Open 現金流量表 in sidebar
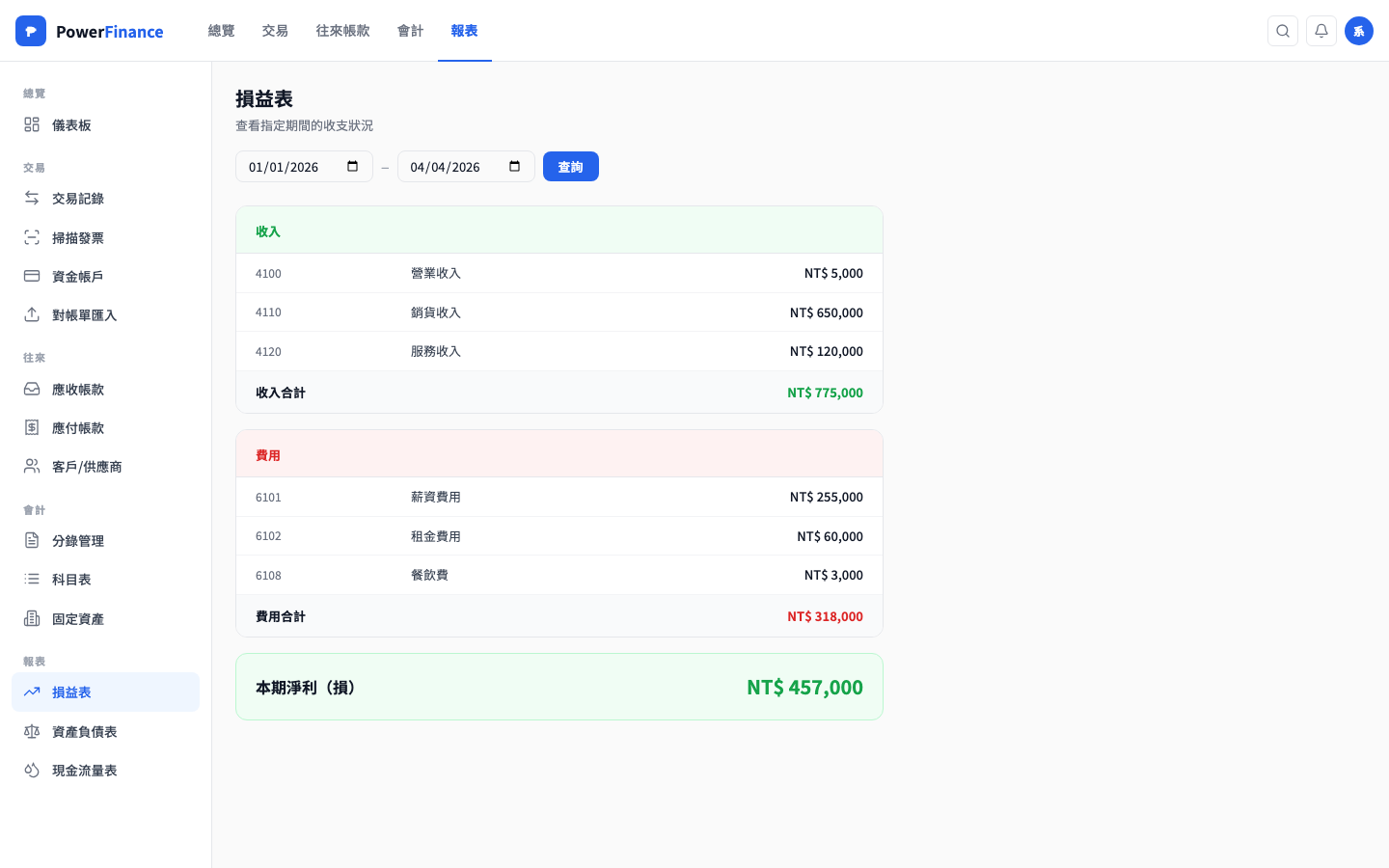 click(x=85, y=771)
